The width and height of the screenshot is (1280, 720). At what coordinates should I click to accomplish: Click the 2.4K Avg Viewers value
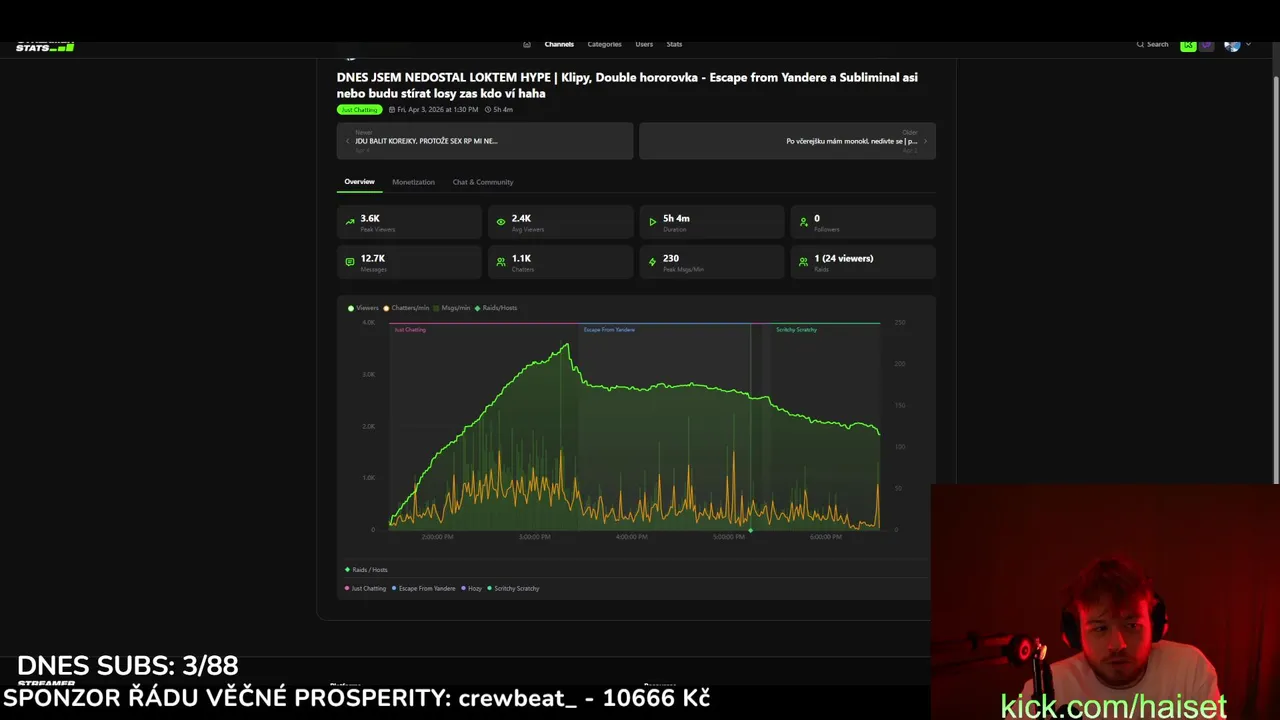(521, 218)
